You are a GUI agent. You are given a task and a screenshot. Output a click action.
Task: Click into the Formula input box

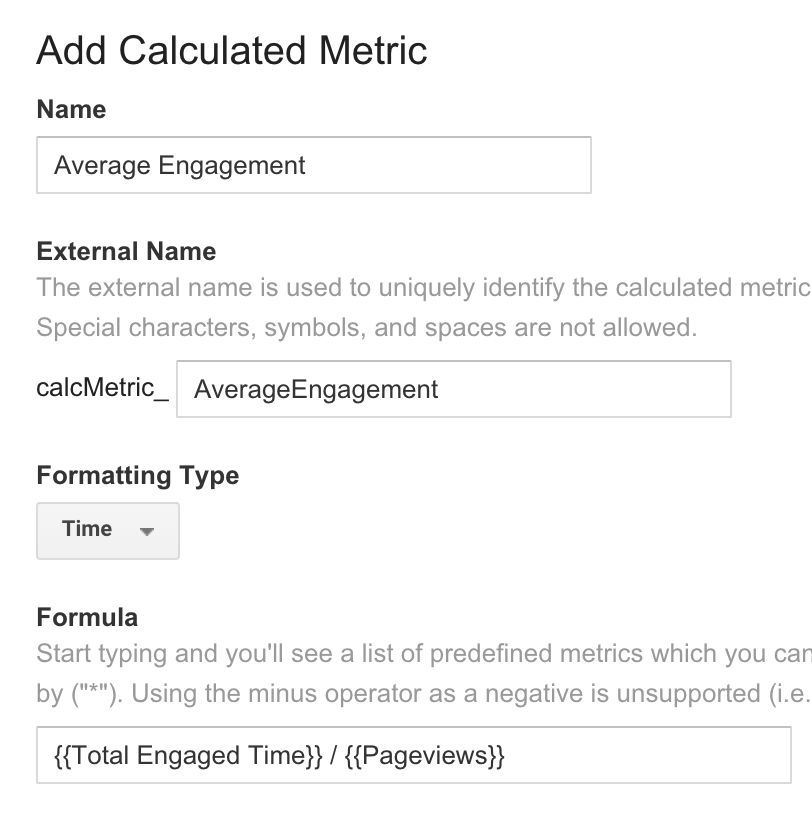[x=414, y=755]
